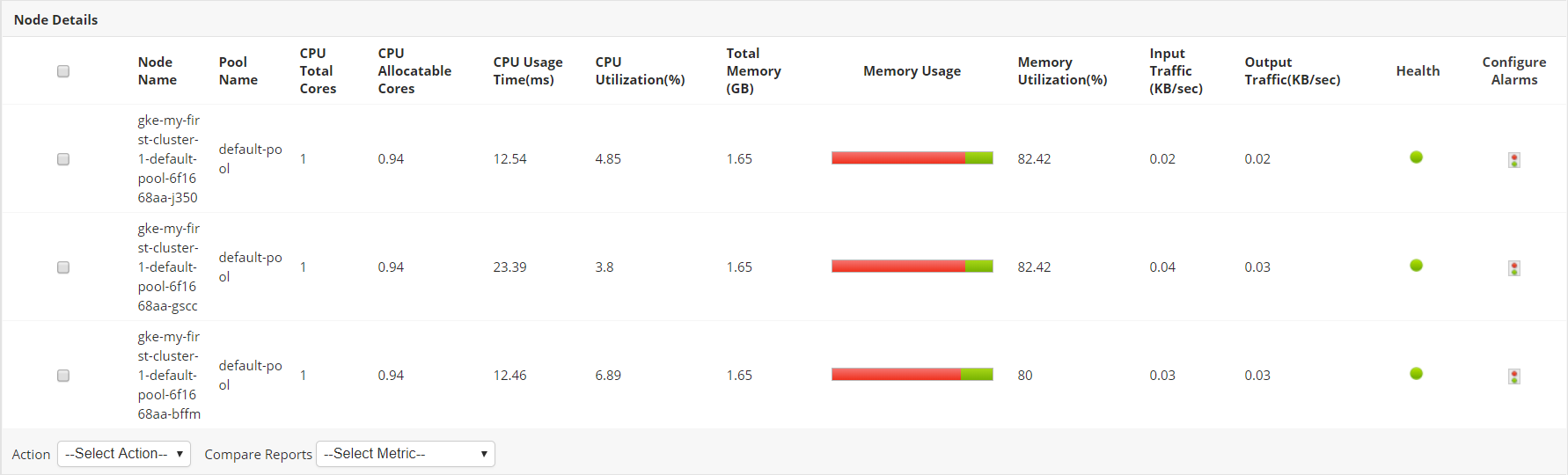This screenshot has width=1568, height=475.
Task: Check the select-all checkbox in table header
Action: pos(63,71)
